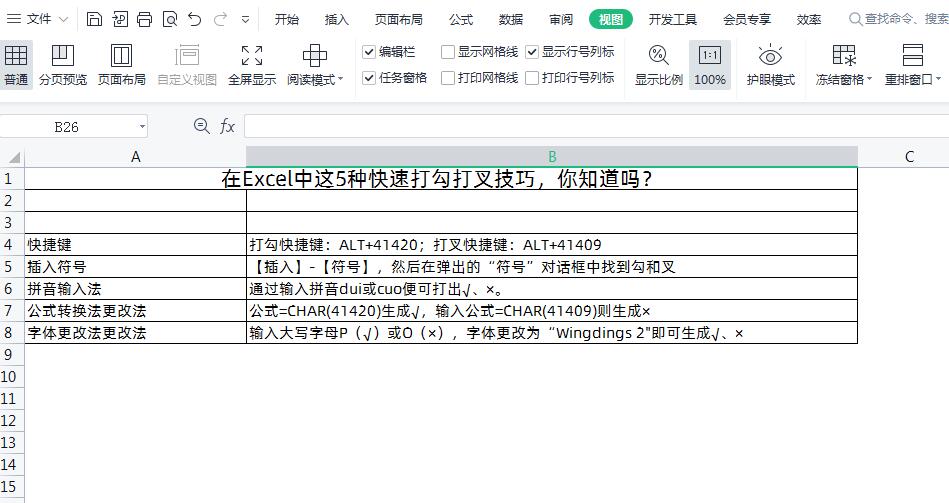This screenshot has height=503, width=949.
Task: Open the 效率 tab
Action: click(809, 19)
